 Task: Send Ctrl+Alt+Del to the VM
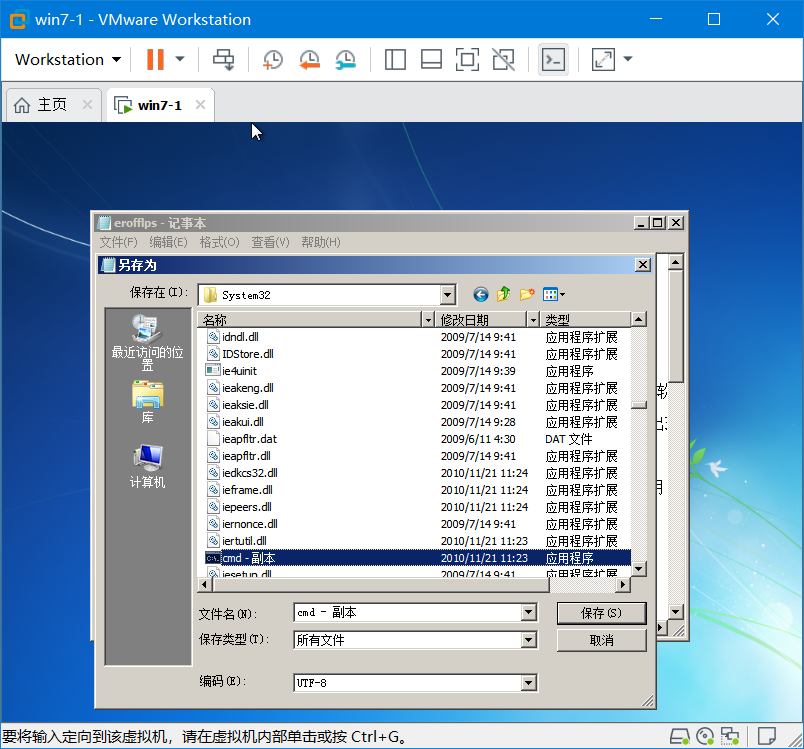click(224, 59)
